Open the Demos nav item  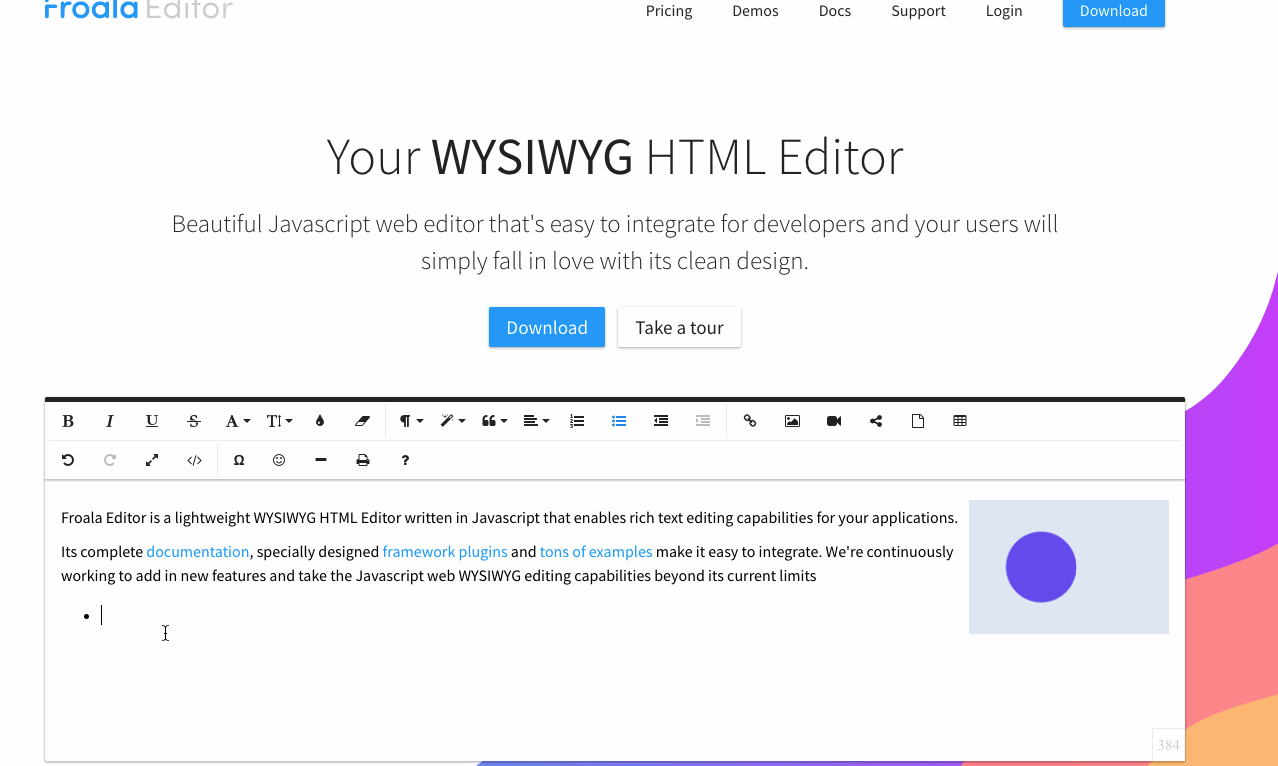755,11
